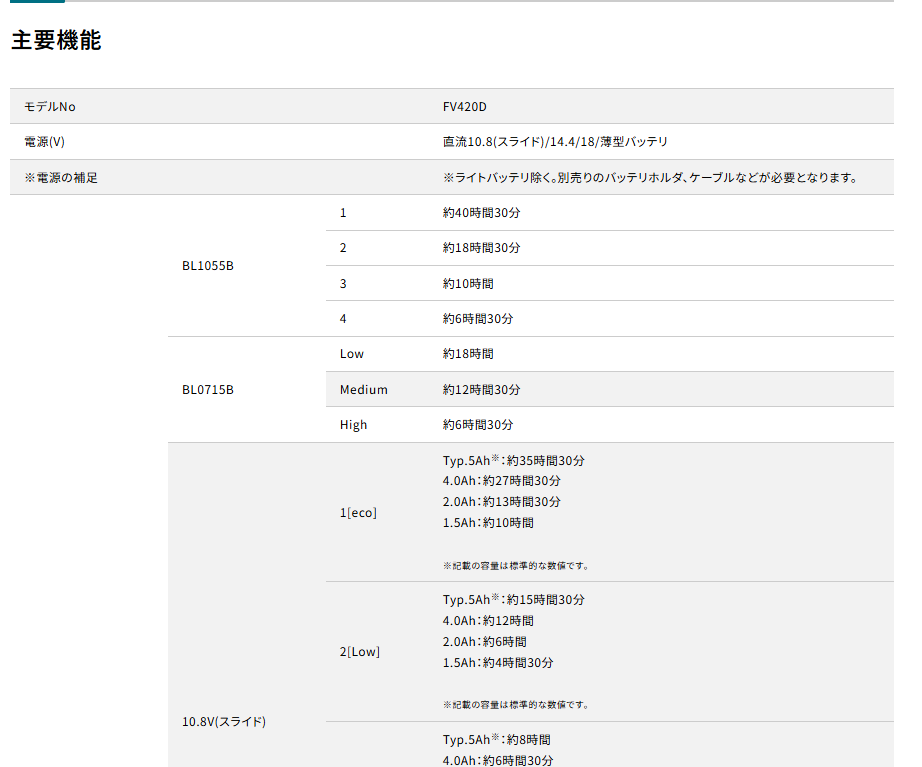Screen dimensions: 922x767
Task: Select the Low mode cell for BL0715B
Action: click(352, 354)
